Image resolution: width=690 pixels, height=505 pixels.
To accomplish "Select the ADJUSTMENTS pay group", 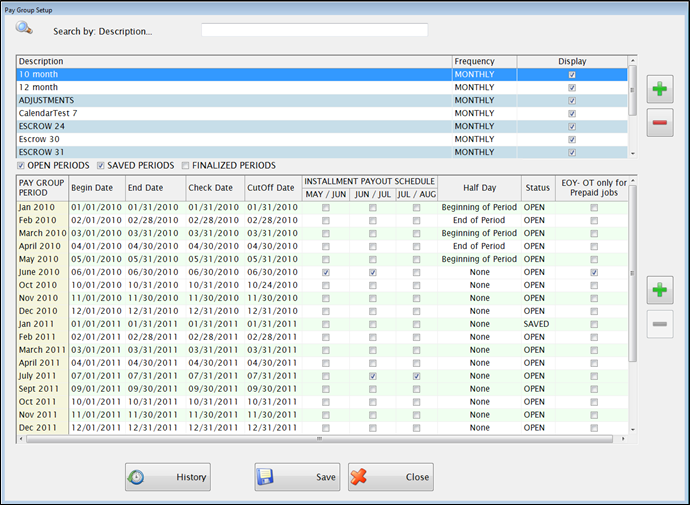I will tap(322, 100).
